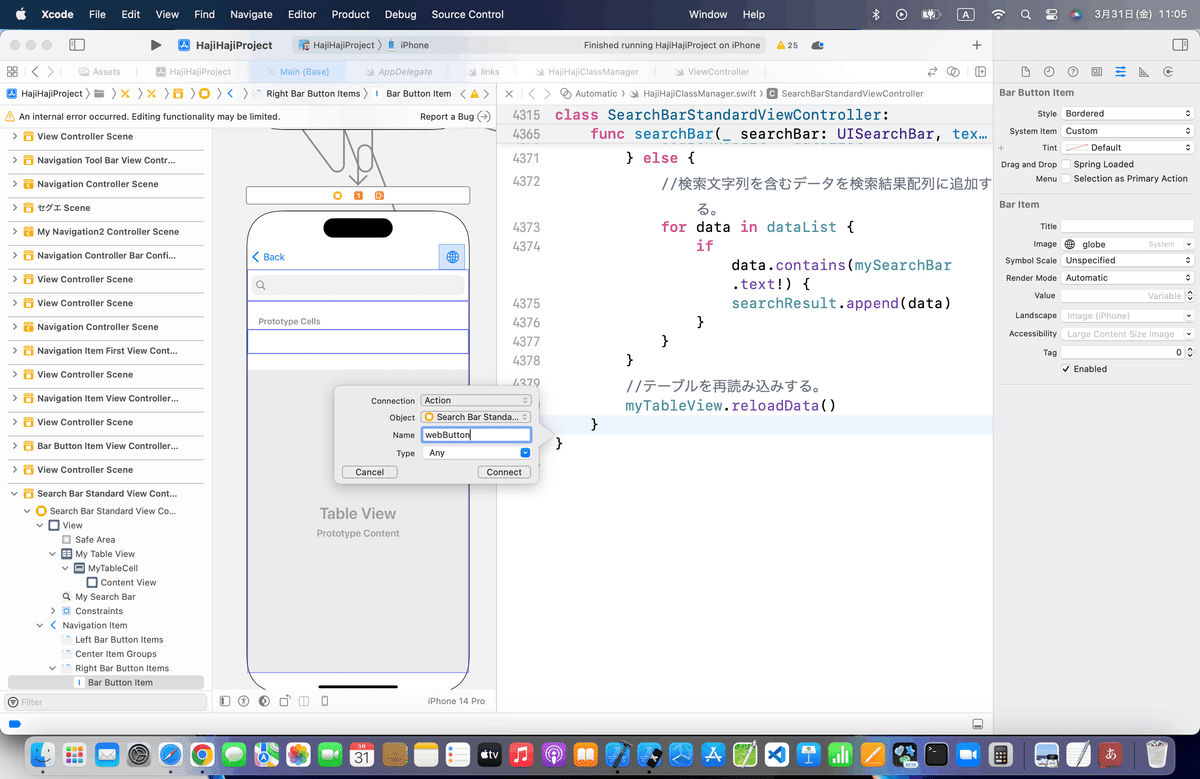Click the Back button in the canvas
Image resolution: width=1200 pixels, height=779 pixels.
click(268, 257)
